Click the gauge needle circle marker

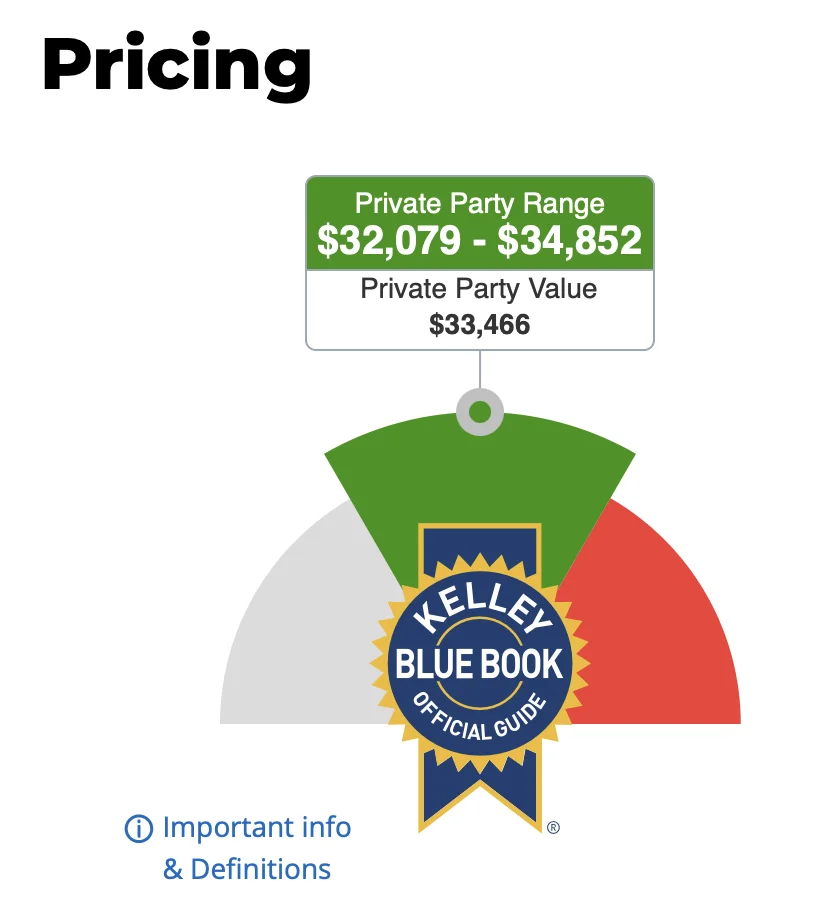[x=480, y=412]
